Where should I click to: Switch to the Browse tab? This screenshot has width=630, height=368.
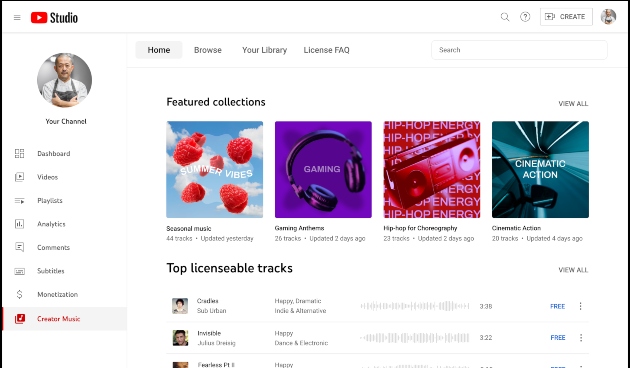[x=208, y=50]
